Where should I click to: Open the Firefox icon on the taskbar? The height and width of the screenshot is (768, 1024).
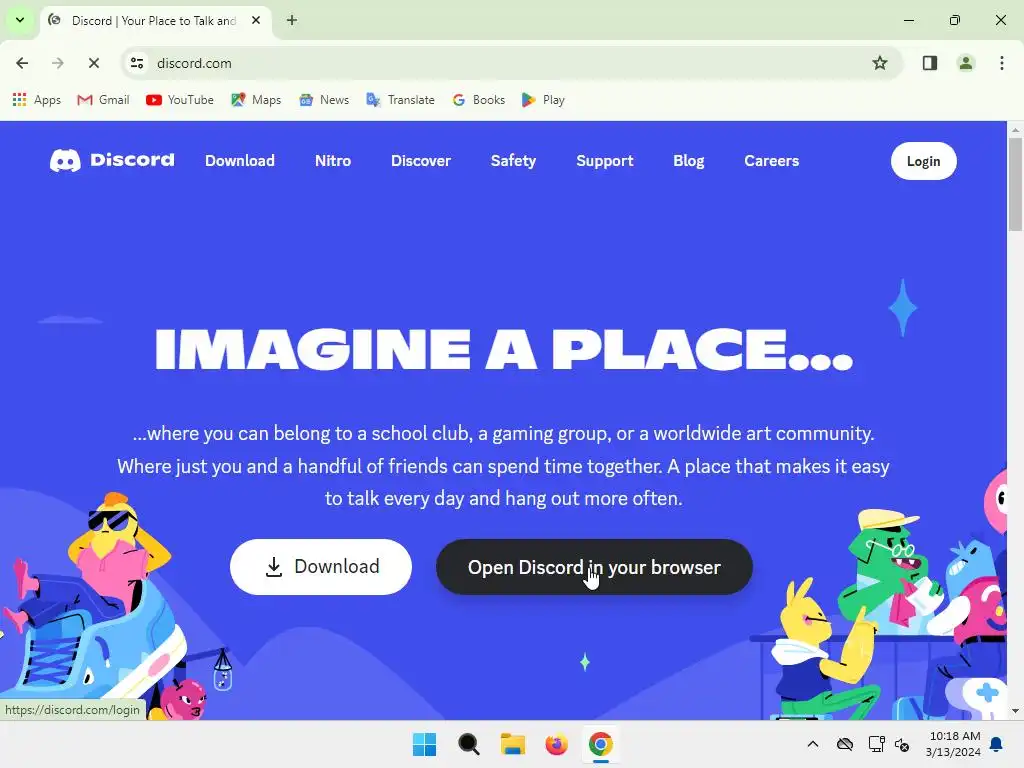click(x=556, y=744)
